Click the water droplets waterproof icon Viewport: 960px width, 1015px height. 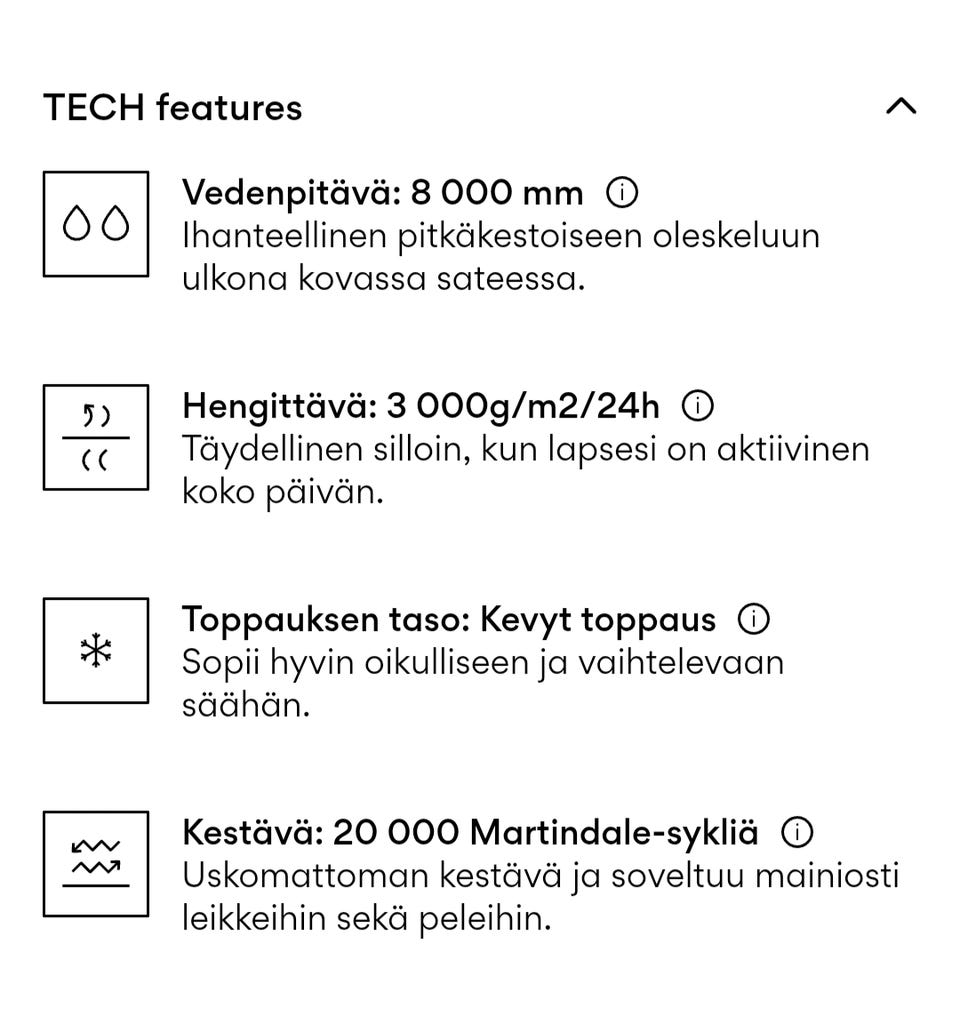pyautogui.click(x=96, y=224)
